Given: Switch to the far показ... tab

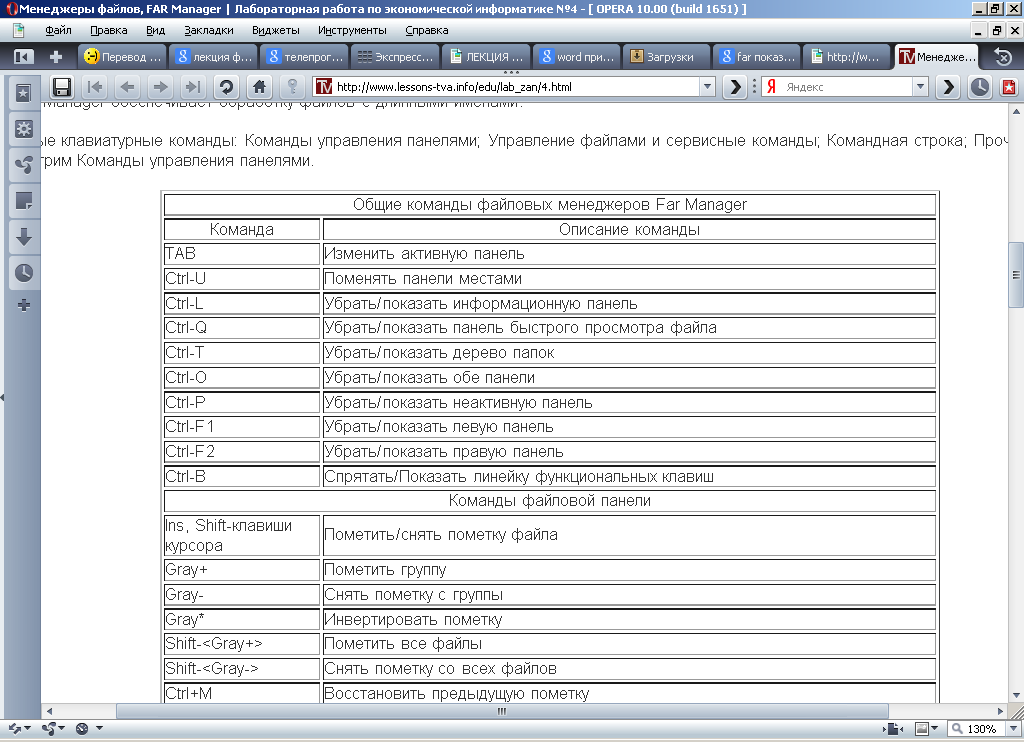Looking at the screenshot, I should pyautogui.click(x=758, y=57).
